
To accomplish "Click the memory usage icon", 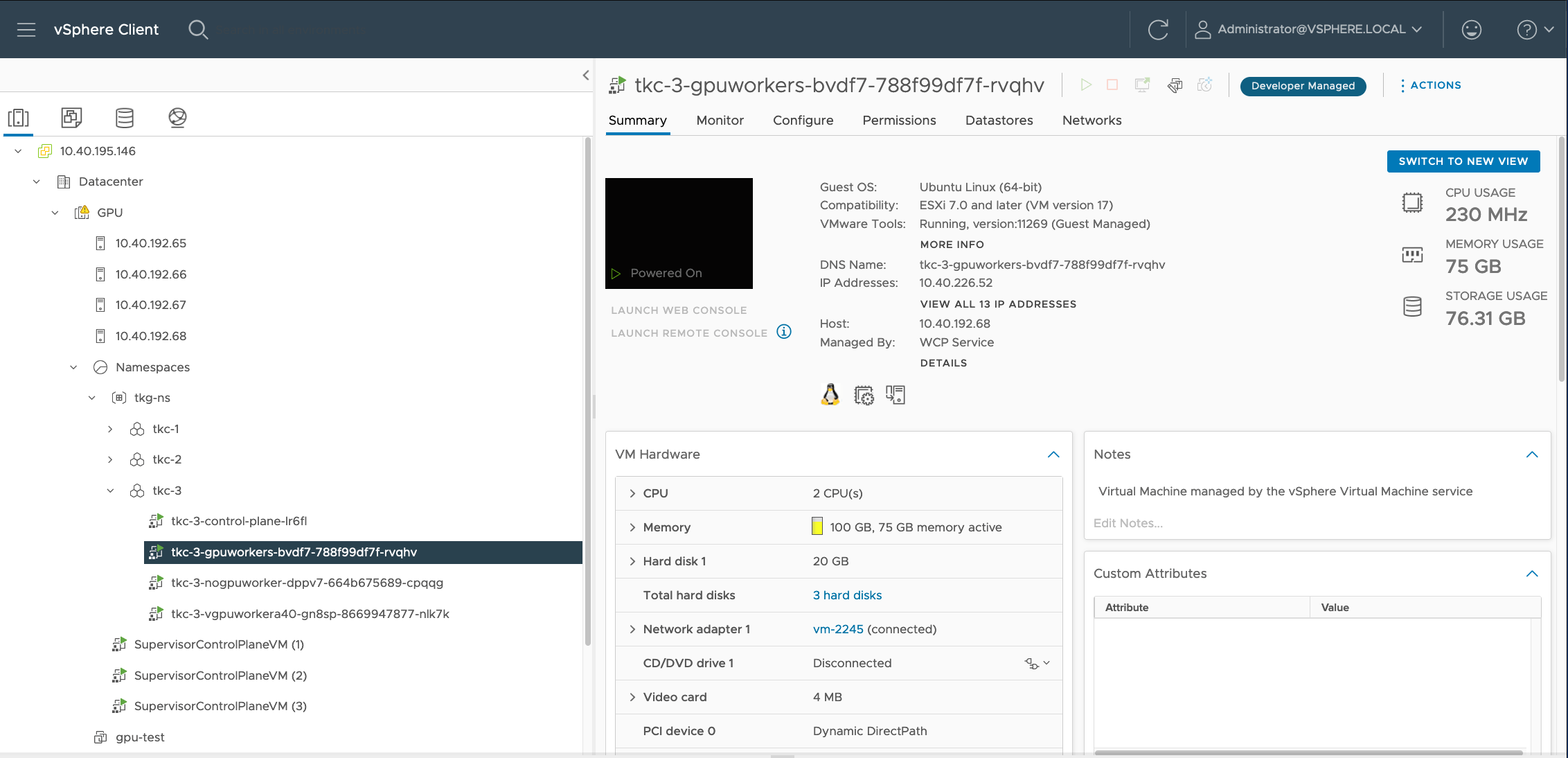I will pyautogui.click(x=1412, y=255).
